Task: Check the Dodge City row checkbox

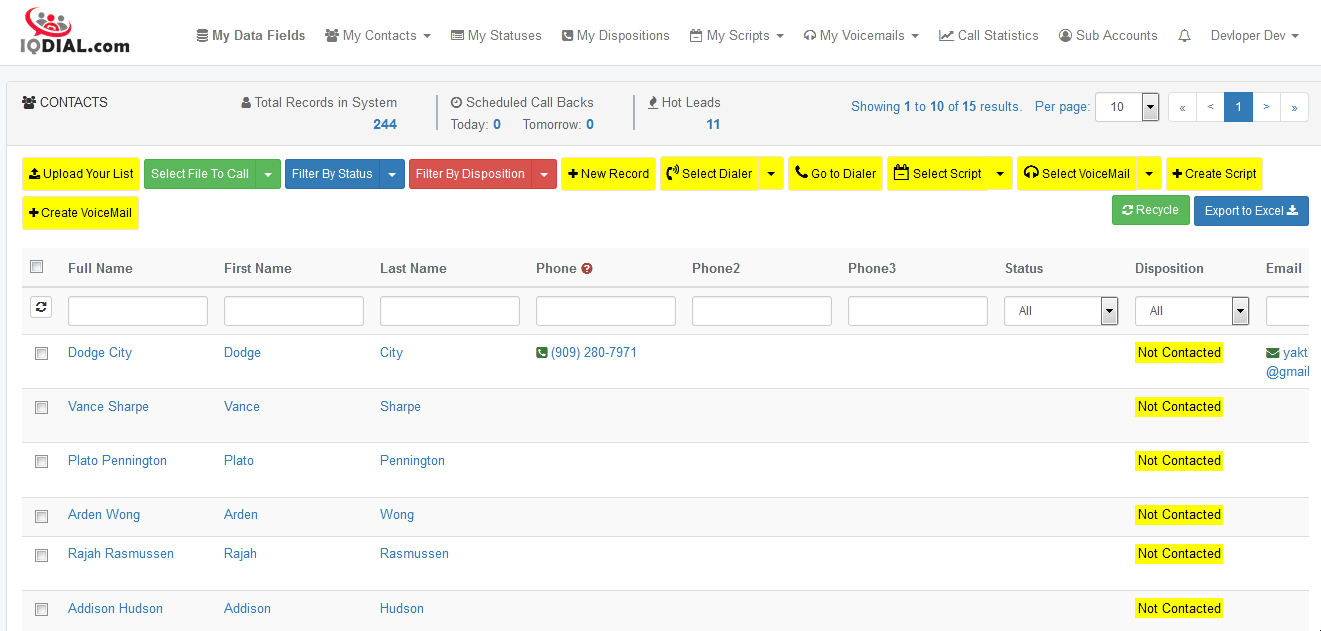Action: [41, 354]
